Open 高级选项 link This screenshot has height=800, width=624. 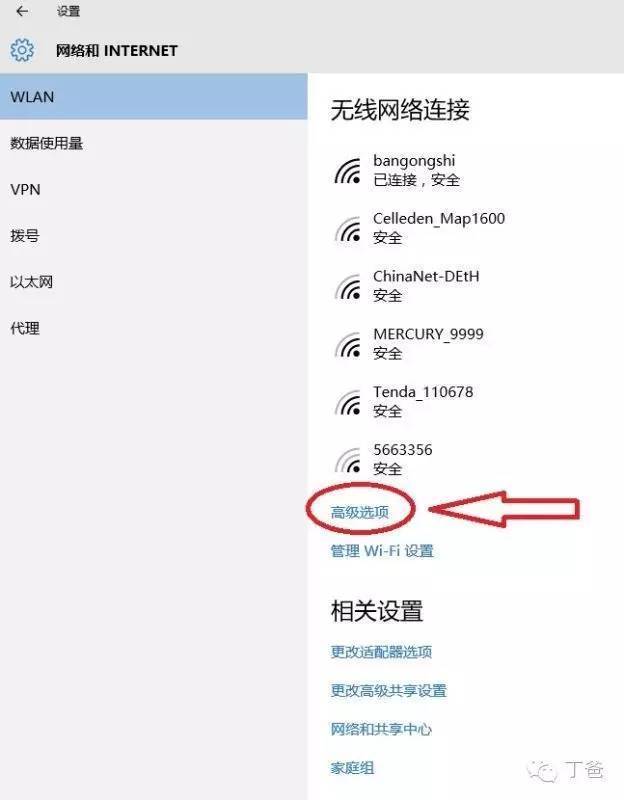pos(360,512)
